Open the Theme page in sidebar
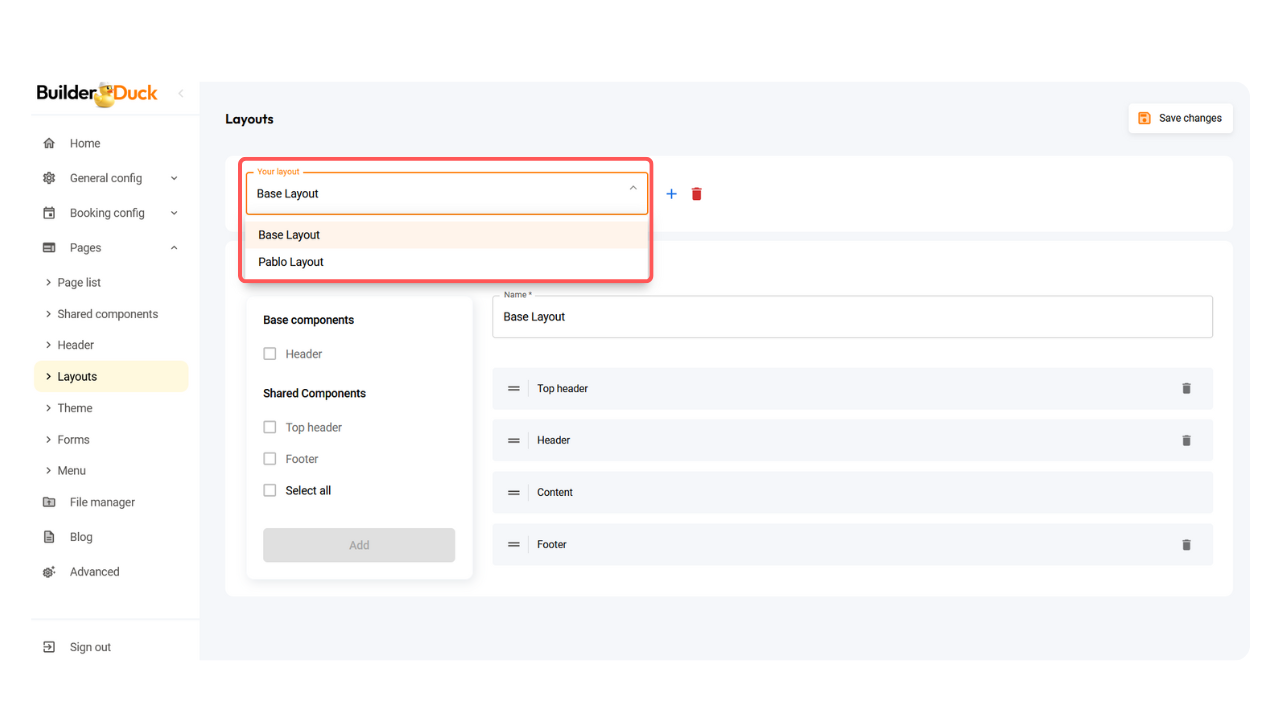Screen dimensions: 1280x720 pyautogui.click(x=75, y=408)
